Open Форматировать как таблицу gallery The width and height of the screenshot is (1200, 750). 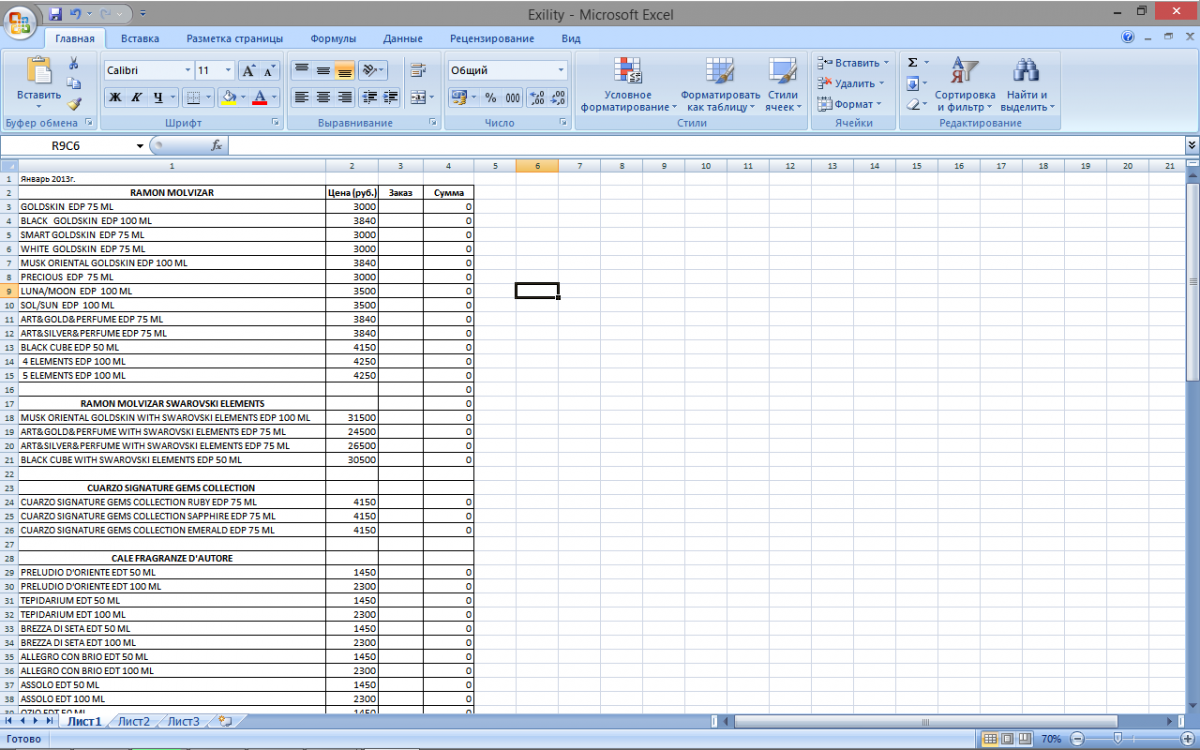(x=720, y=84)
